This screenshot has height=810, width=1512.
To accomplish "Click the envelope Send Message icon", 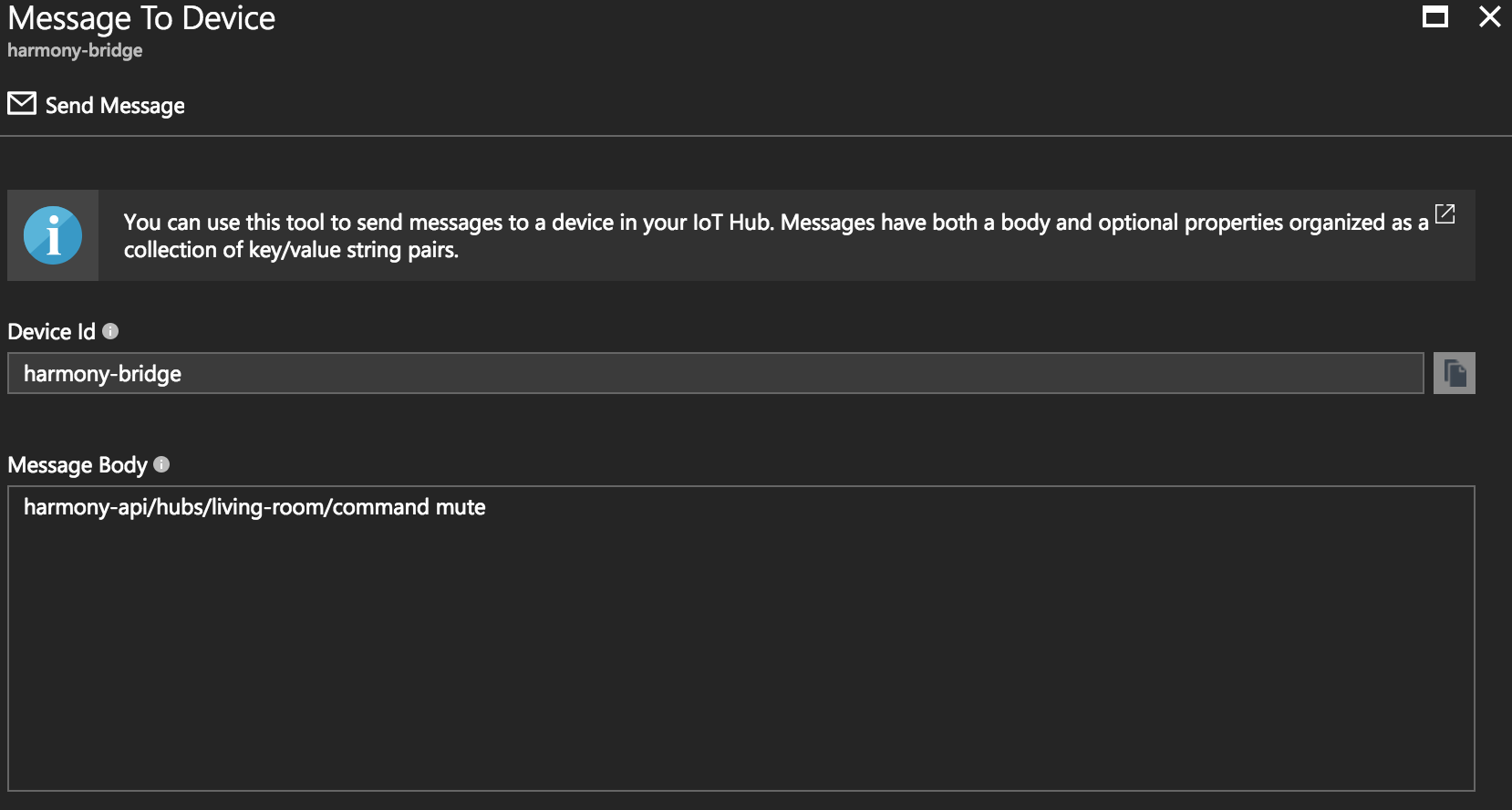I will 22,104.
